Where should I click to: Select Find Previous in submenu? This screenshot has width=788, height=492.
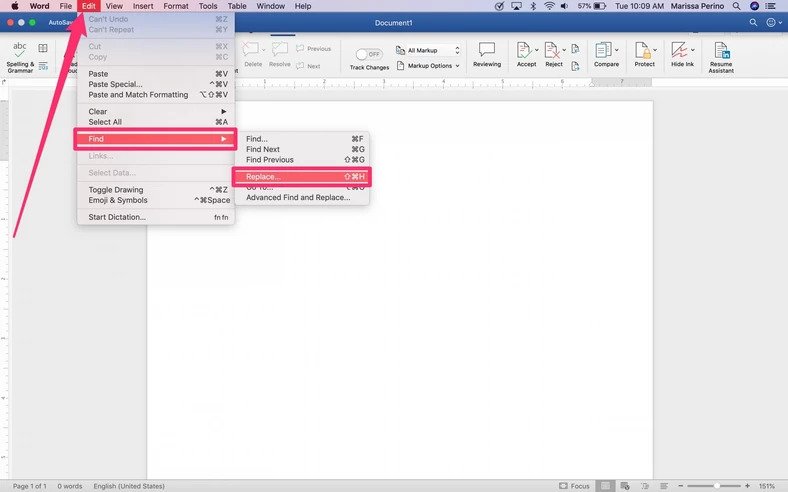click(302, 160)
